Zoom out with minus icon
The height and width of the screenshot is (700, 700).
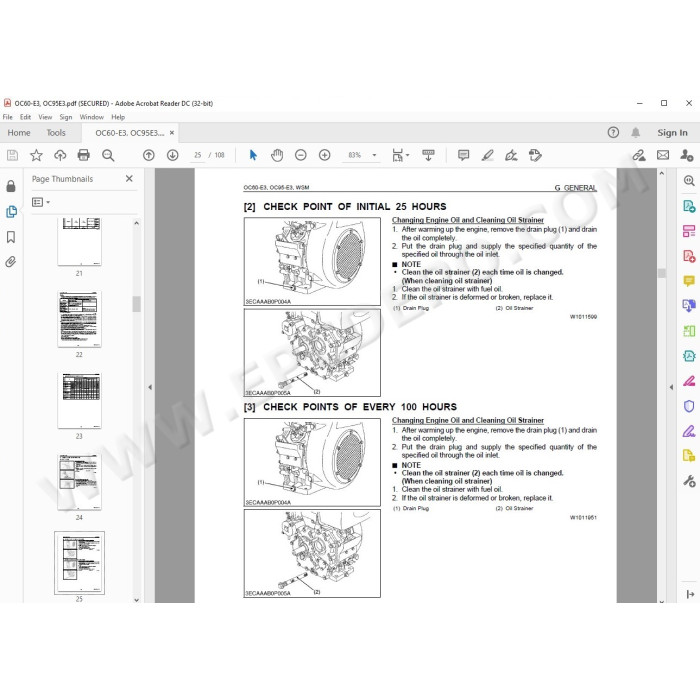click(301, 155)
